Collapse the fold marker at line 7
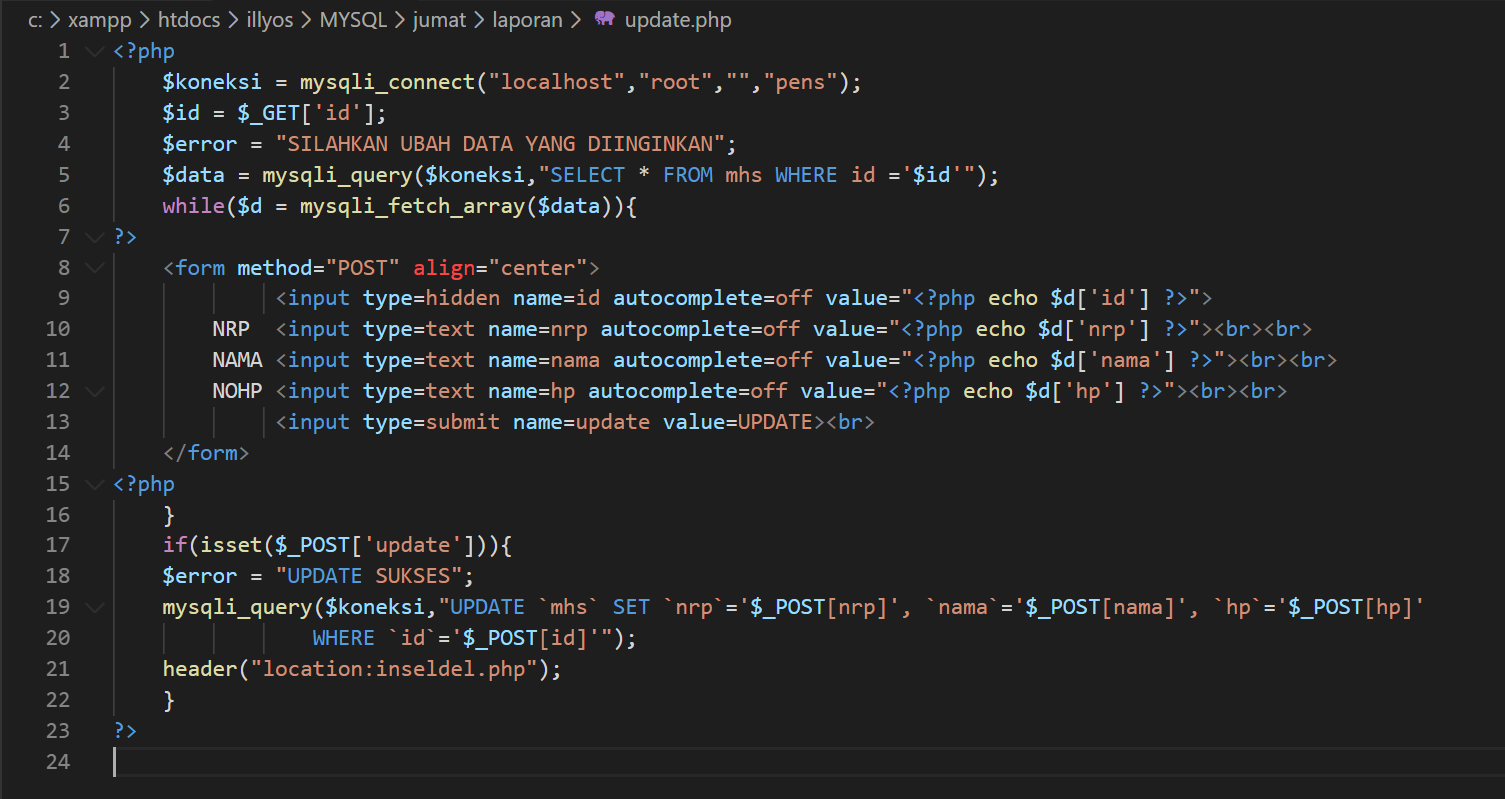 tap(94, 236)
